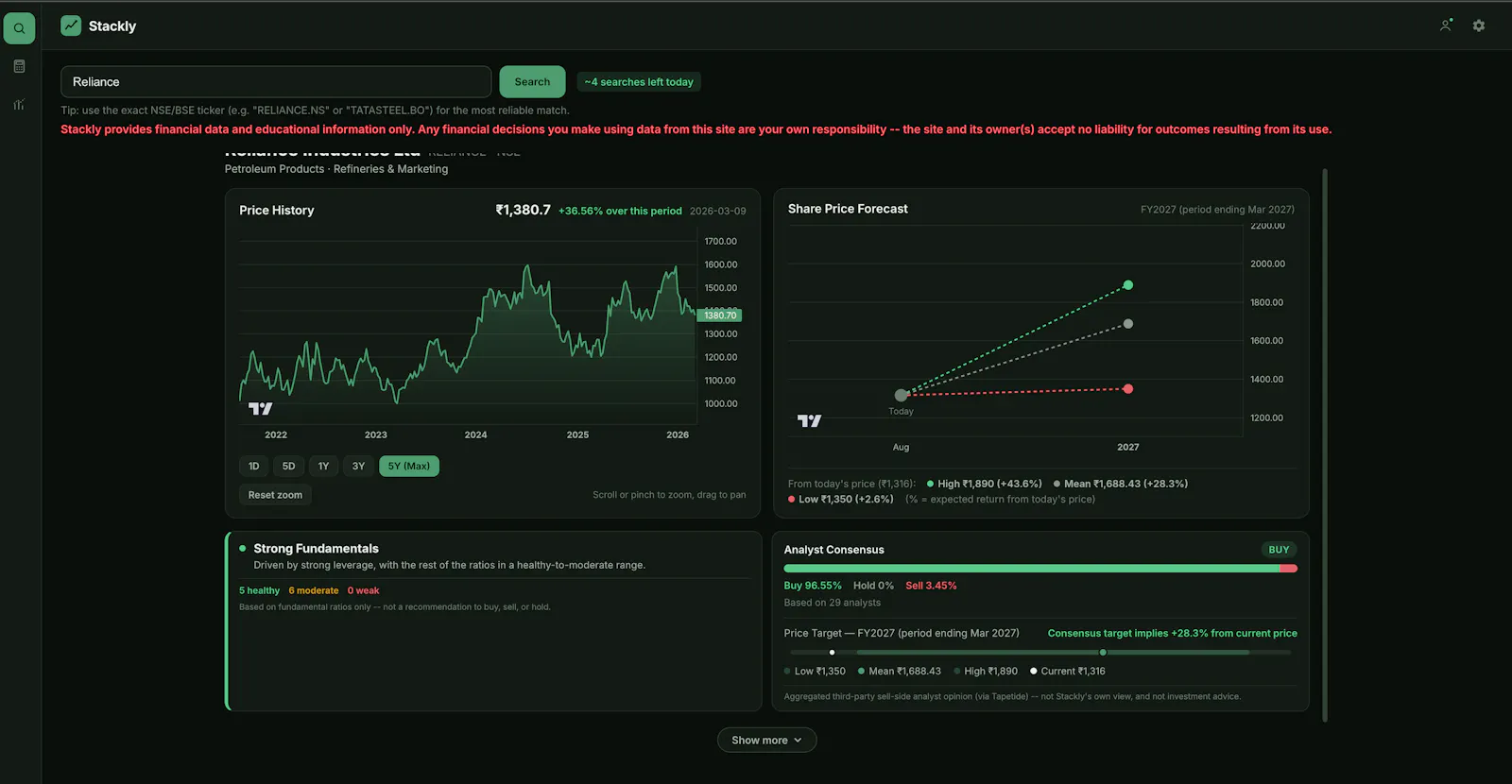This screenshot has height=784, width=1512.
Task: Click 'Current ₹1,316' price target legend
Action: point(1068,671)
